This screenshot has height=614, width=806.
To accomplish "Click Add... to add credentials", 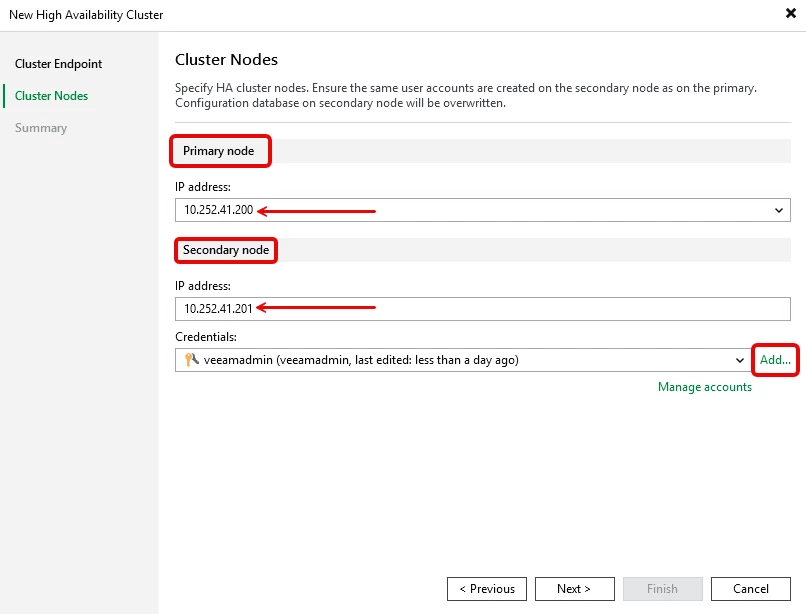I will tap(775, 360).
